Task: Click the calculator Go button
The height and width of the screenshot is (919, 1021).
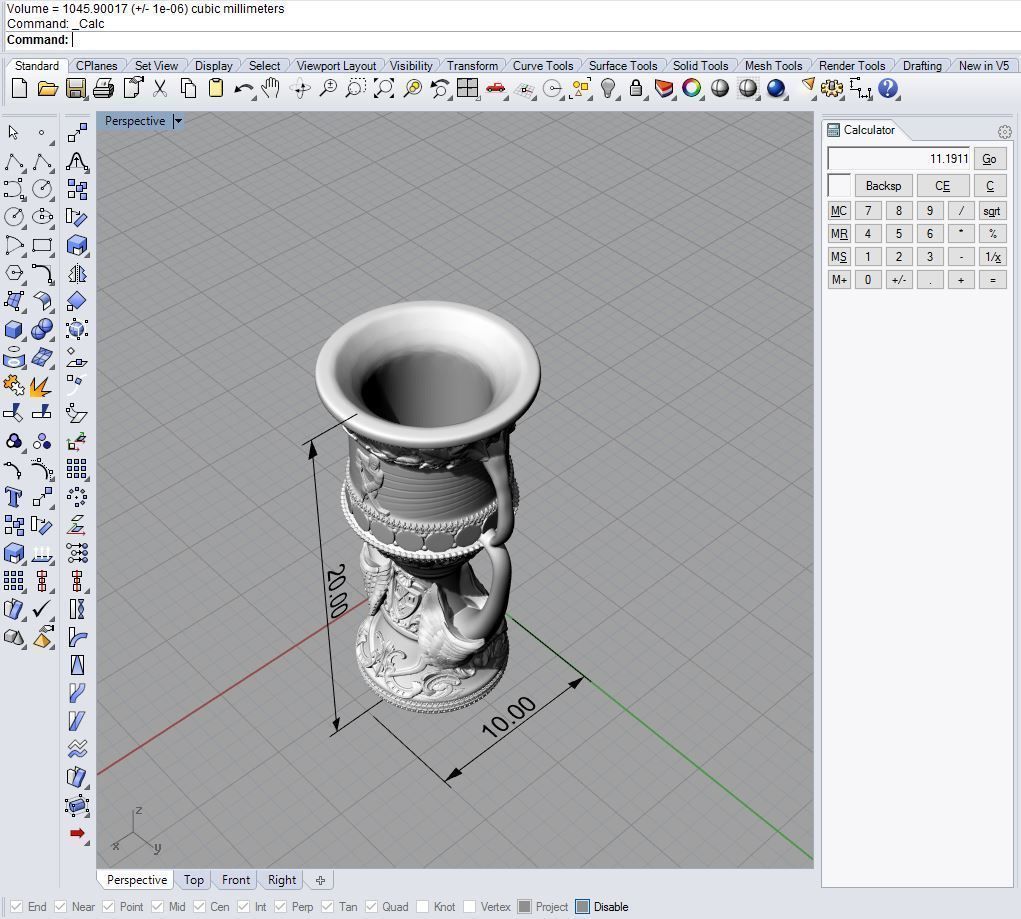Action: [989, 159]
